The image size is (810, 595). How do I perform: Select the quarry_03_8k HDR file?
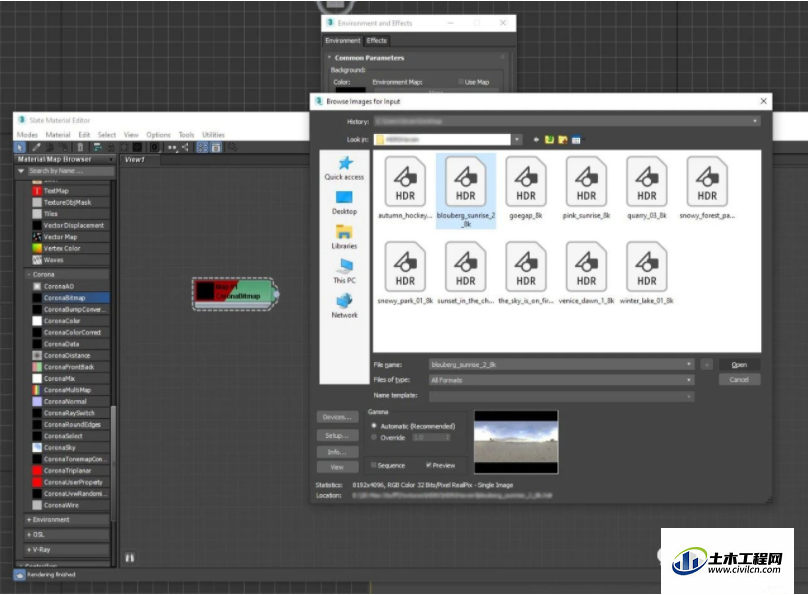pyautogui.click(x=647, y=188)
